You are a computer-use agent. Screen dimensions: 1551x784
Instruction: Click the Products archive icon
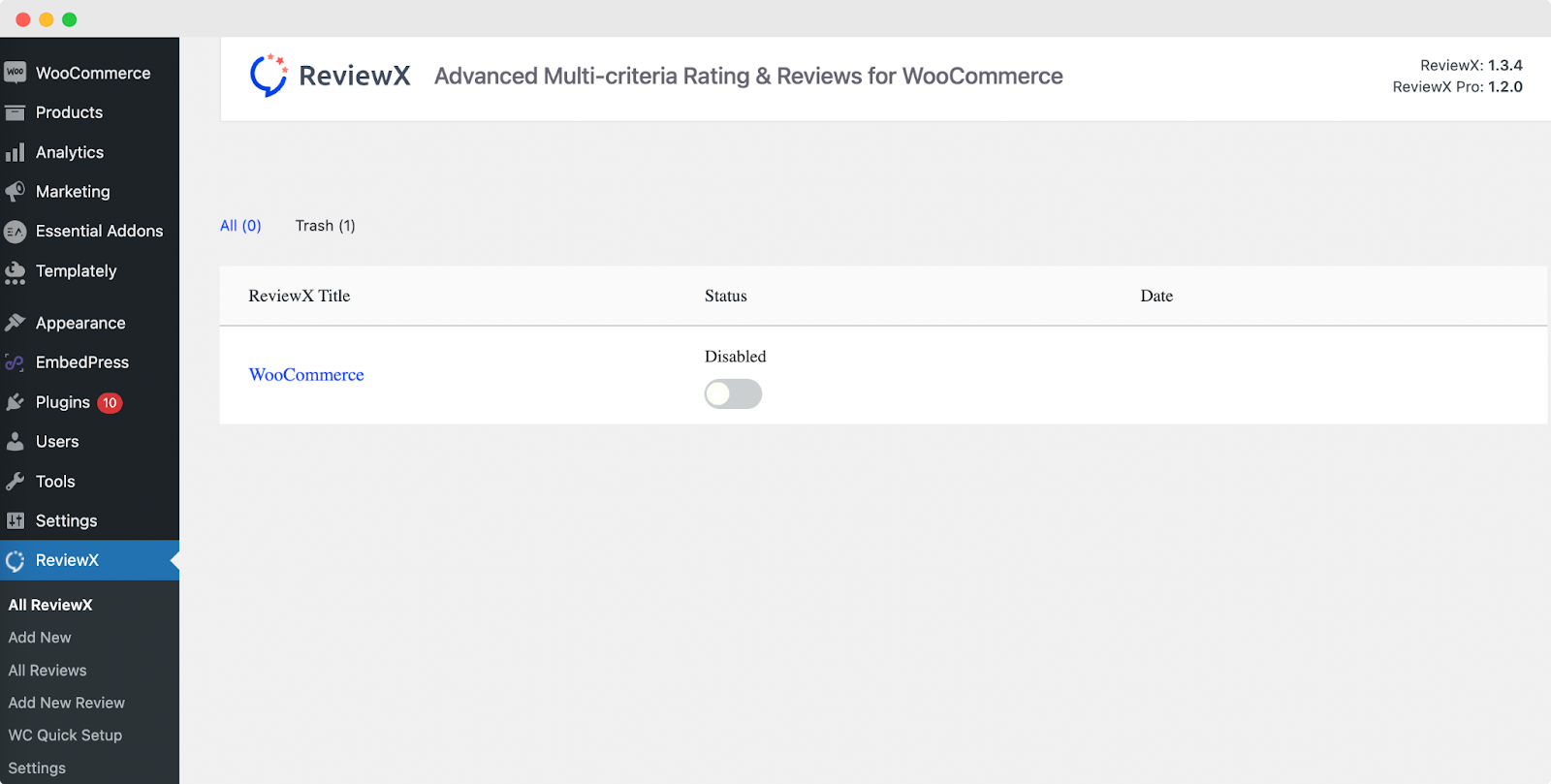[15, 112]
